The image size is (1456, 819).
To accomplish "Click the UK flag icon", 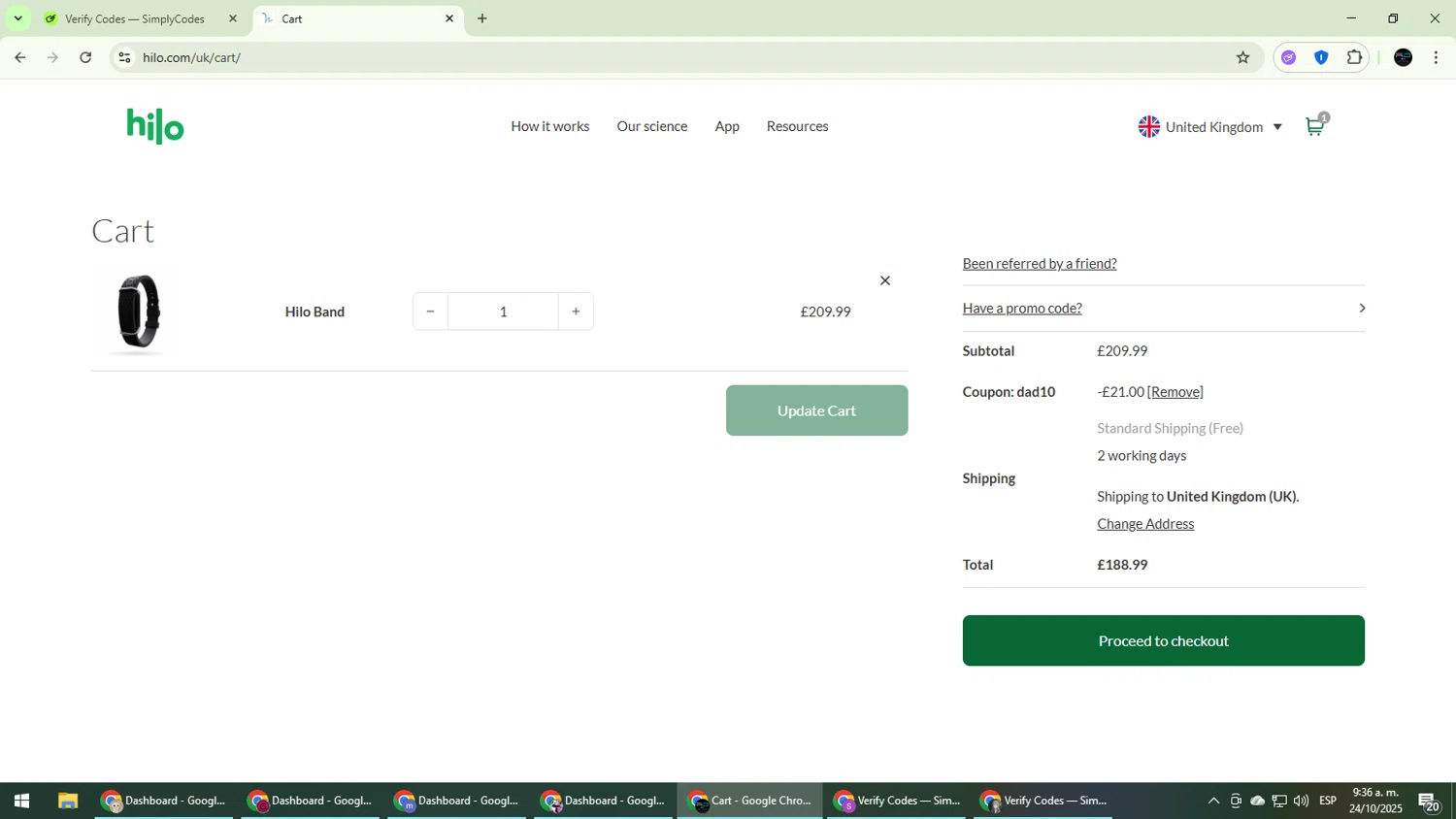I will click(1148, 127).
